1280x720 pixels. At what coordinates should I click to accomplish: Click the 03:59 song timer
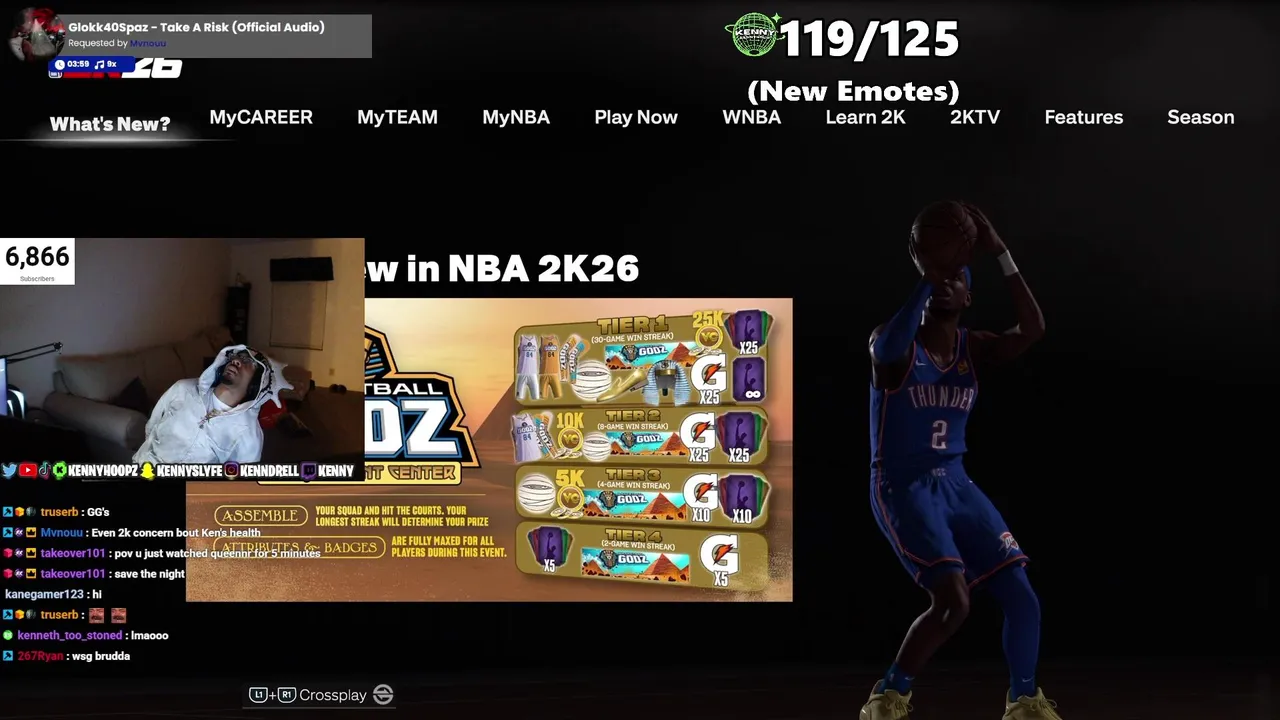point(78,64)
